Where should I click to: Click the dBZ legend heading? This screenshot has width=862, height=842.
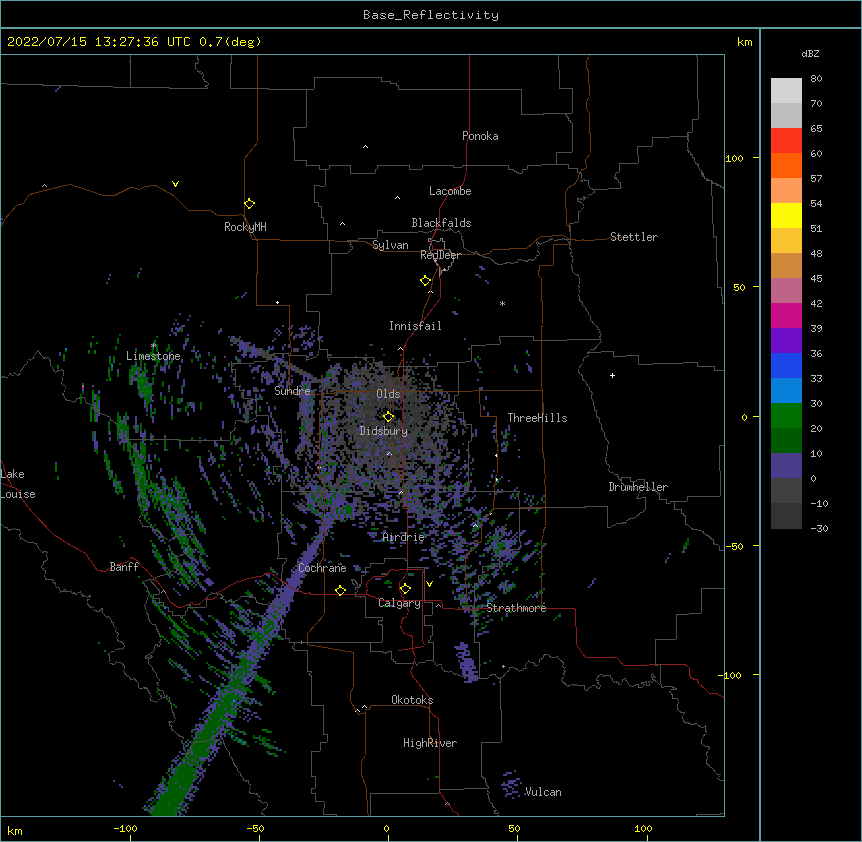click(x=810, y=53)
